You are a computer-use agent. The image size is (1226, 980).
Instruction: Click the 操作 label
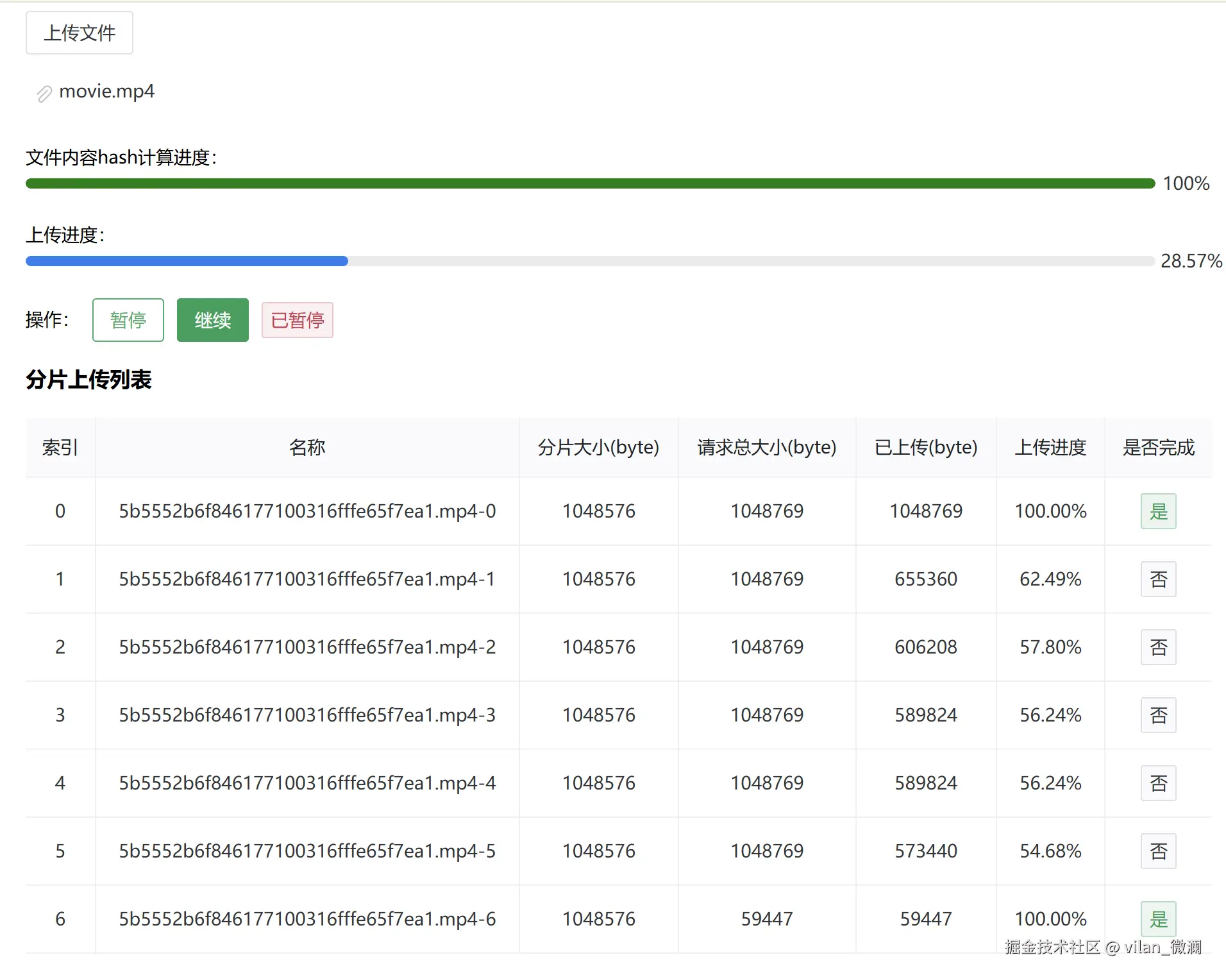click(x=47, y=319)
